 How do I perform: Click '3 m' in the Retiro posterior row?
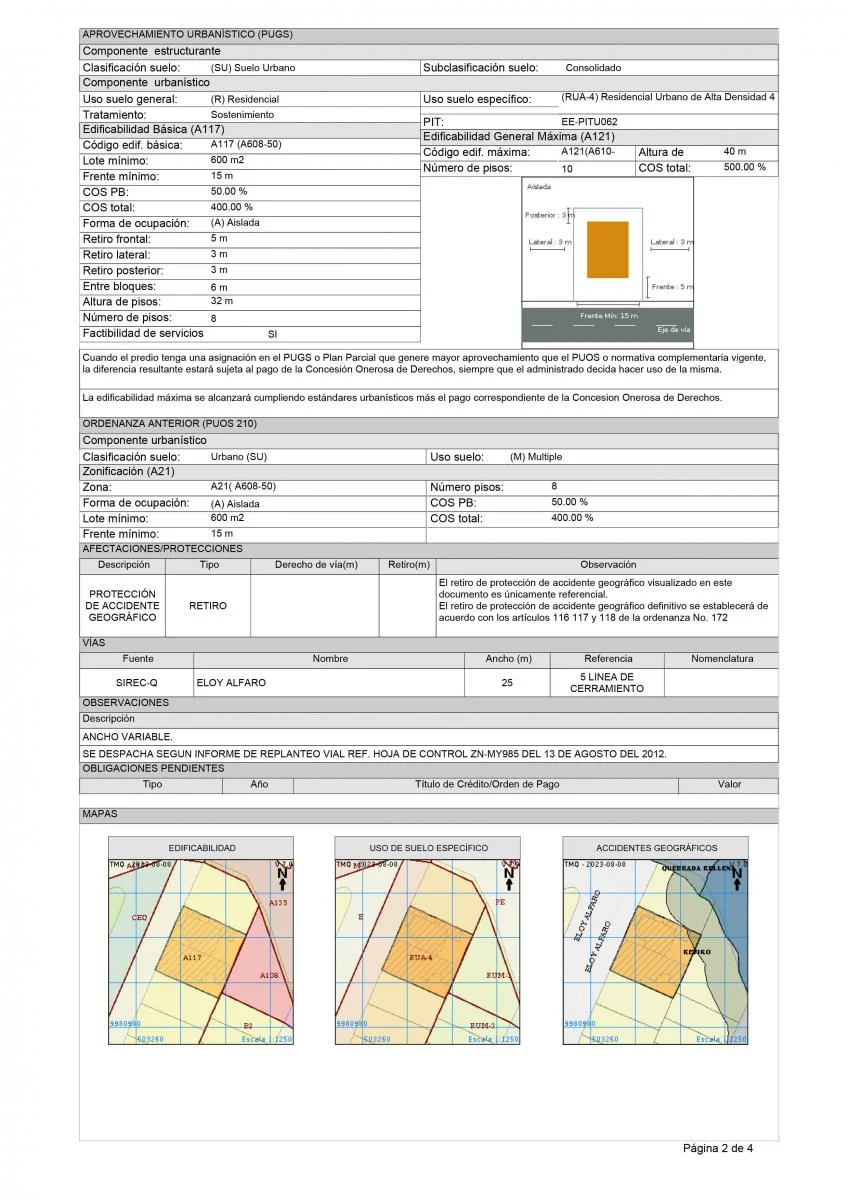(219, 270)
